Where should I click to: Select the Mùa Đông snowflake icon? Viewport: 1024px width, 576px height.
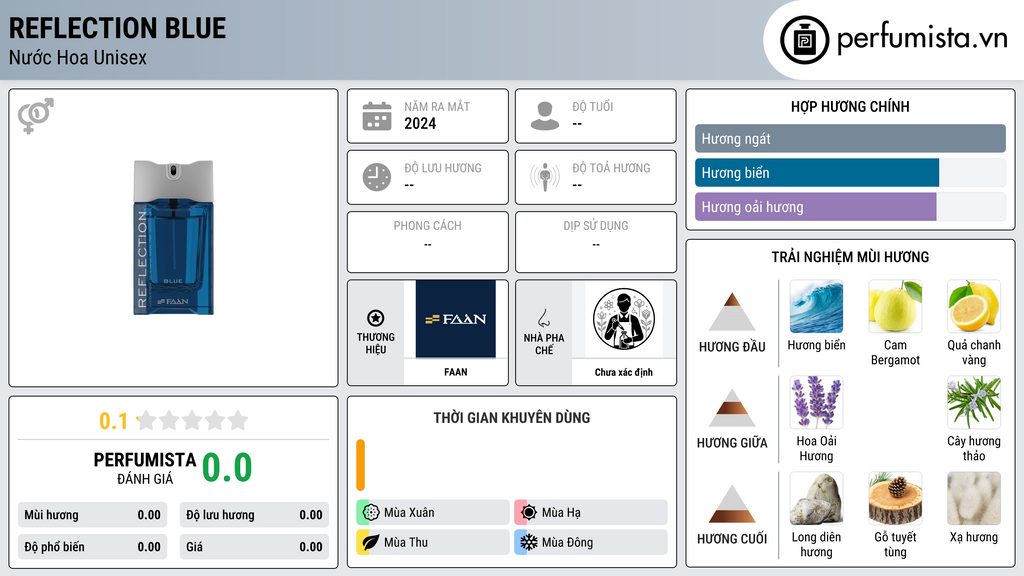point(529,542)
